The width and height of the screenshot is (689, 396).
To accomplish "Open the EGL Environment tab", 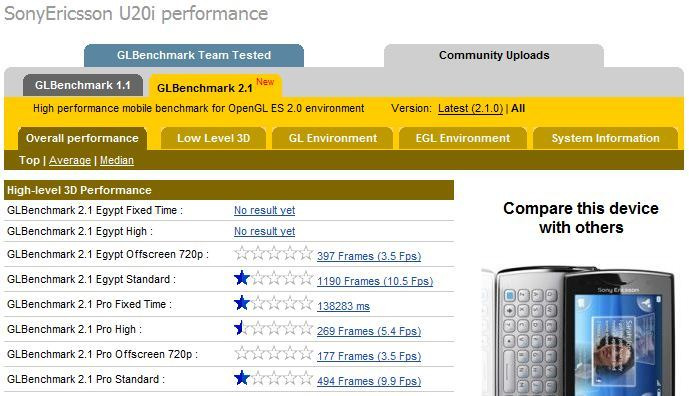I will click(463, 138).
